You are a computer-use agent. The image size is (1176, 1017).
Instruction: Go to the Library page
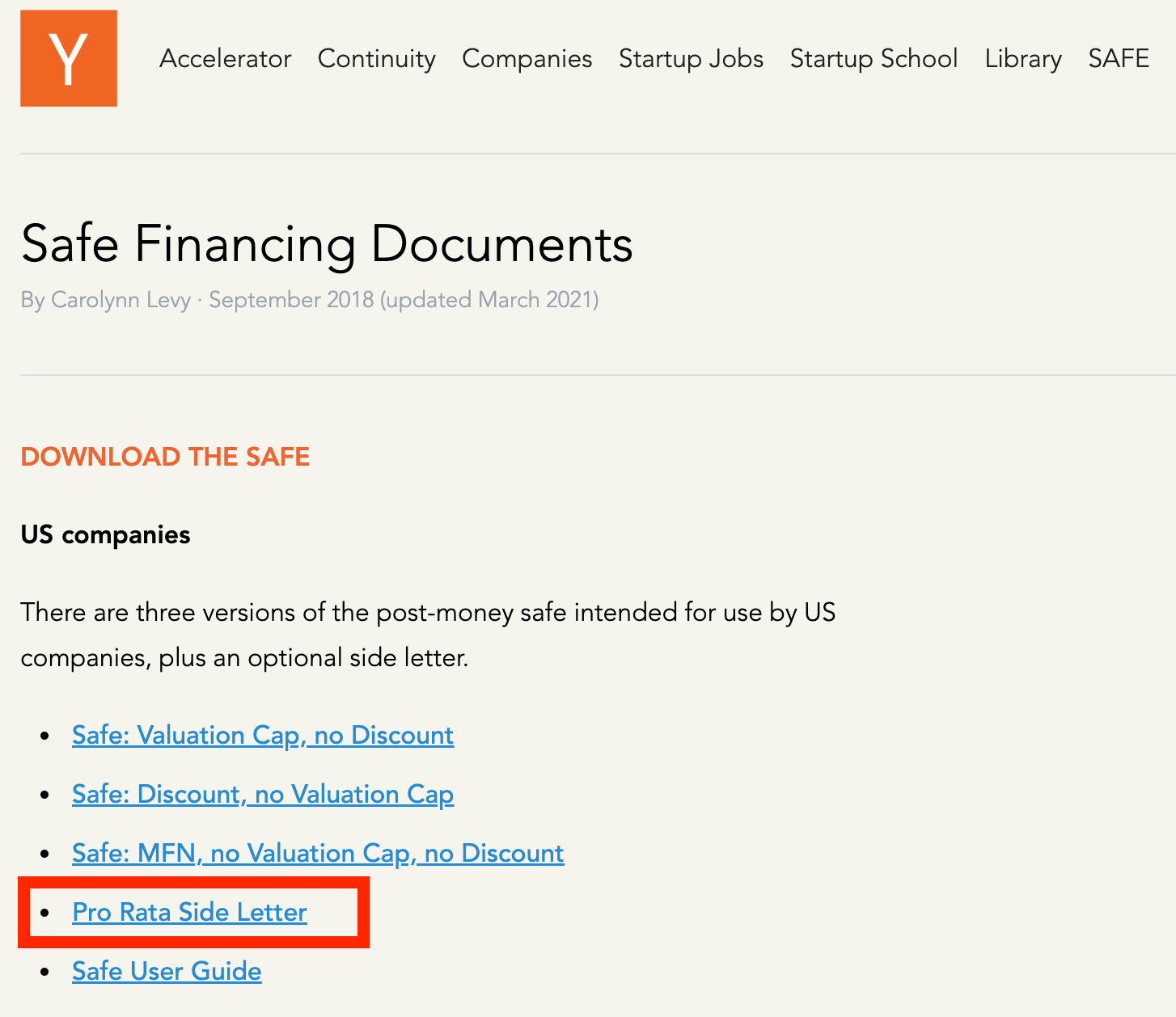pyautogui.click(x=1023, y=58)
